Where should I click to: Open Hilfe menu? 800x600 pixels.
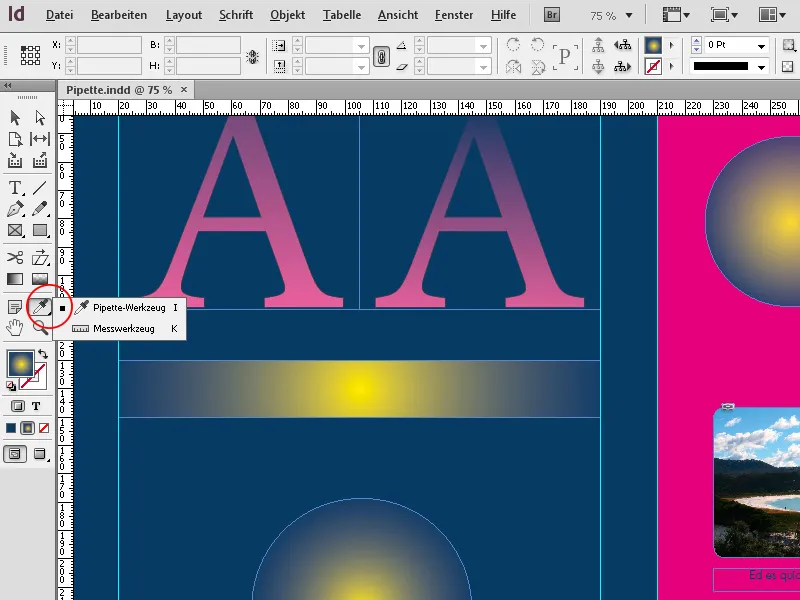click(503, 15)
